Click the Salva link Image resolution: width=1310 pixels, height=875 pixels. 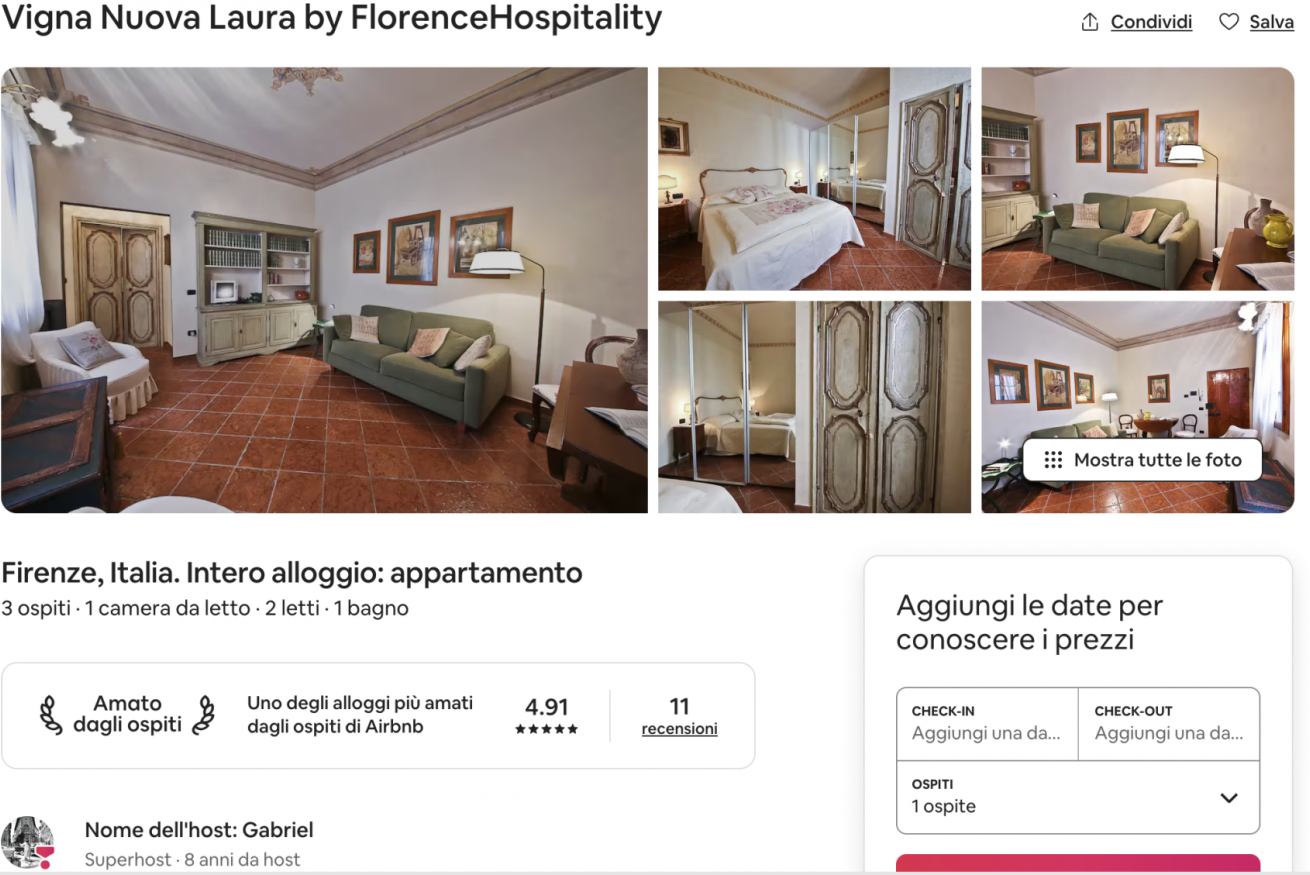(x=1271, y=22)
